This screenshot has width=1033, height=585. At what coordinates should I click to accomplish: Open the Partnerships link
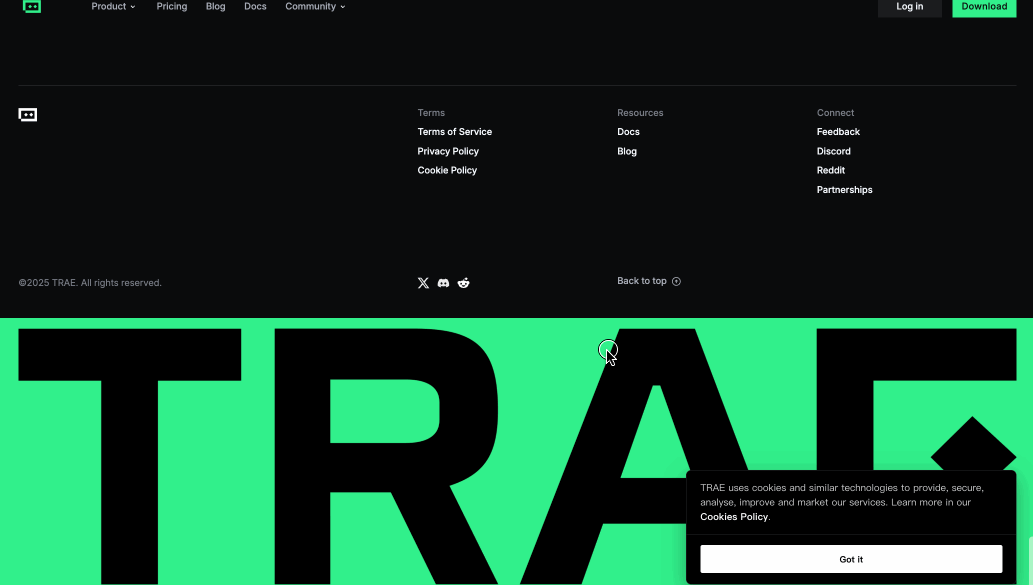[845, 190]
